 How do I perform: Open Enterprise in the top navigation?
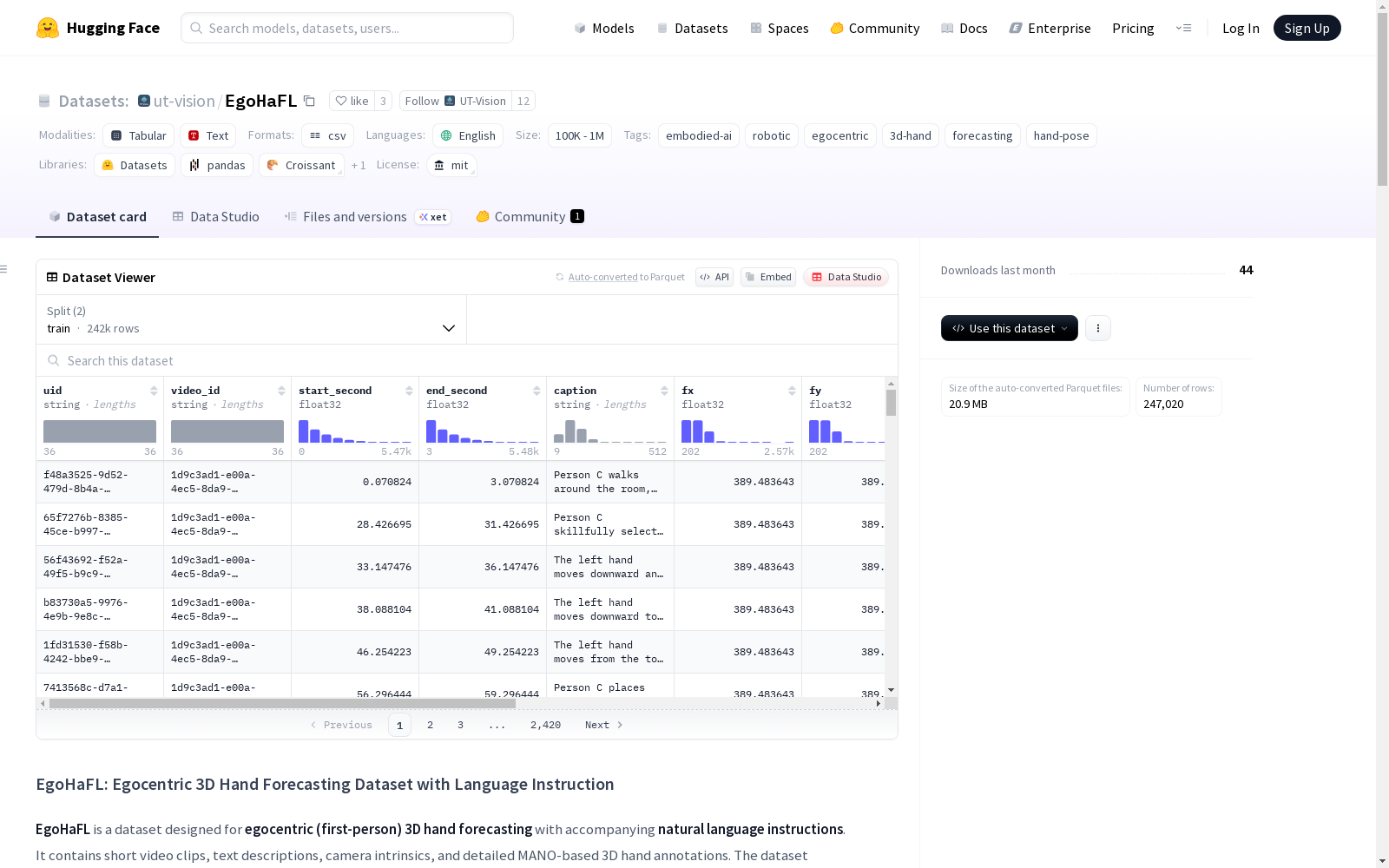pos(1050,28)
